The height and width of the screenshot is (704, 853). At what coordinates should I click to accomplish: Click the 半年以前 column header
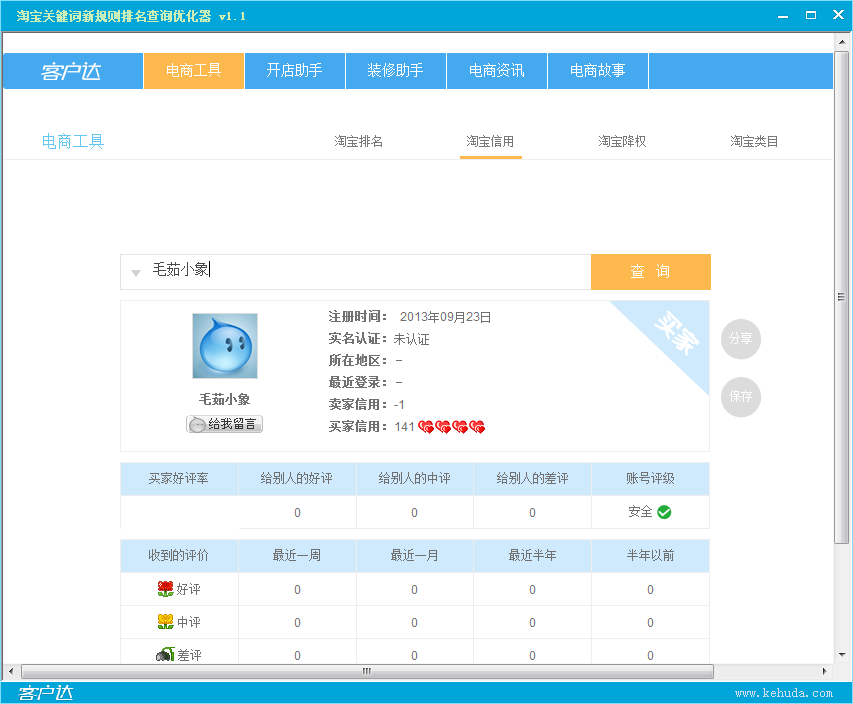coord(651,555)
